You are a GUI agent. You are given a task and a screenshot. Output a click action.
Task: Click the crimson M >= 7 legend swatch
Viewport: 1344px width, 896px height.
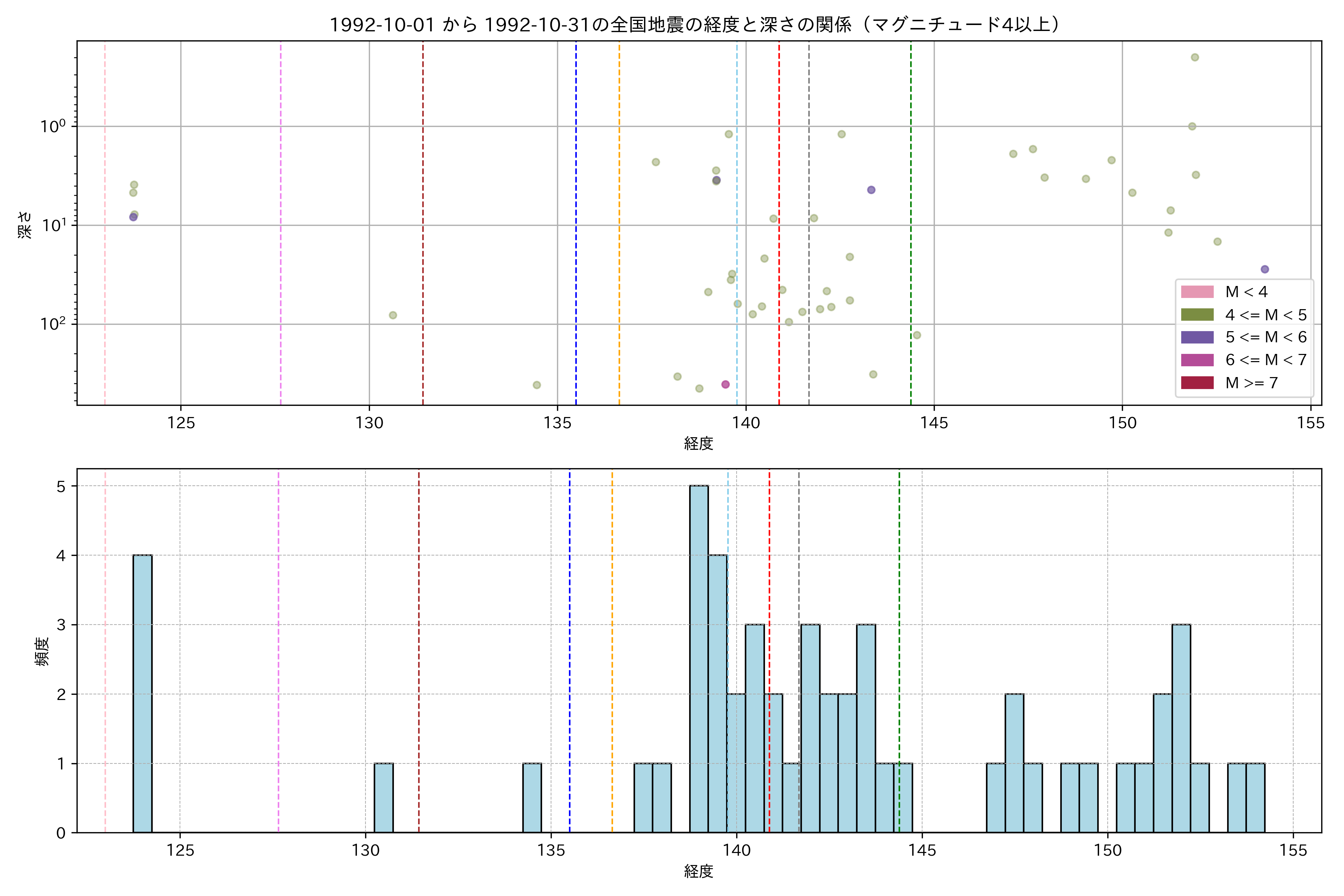pos(1197,383)
